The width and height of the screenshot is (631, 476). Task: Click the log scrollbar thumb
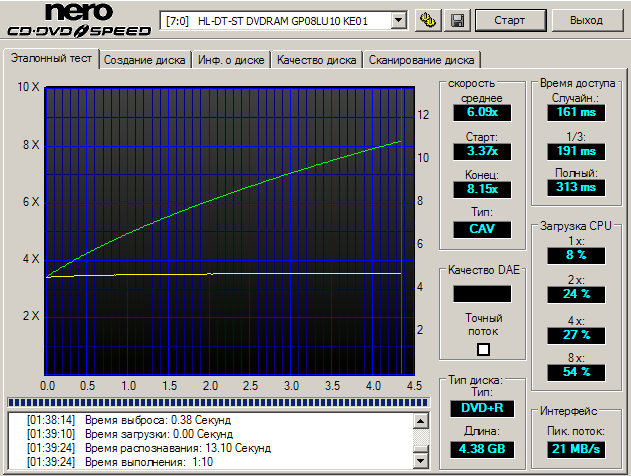421,449
